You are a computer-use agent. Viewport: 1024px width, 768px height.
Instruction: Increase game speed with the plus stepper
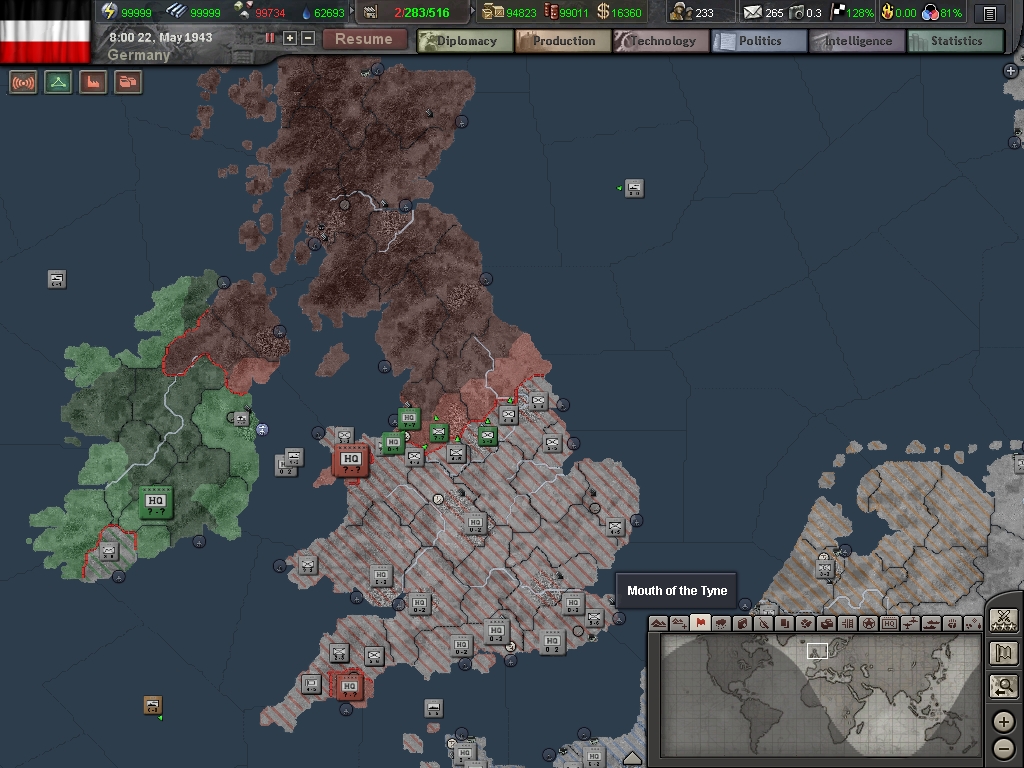pos(290,38)
